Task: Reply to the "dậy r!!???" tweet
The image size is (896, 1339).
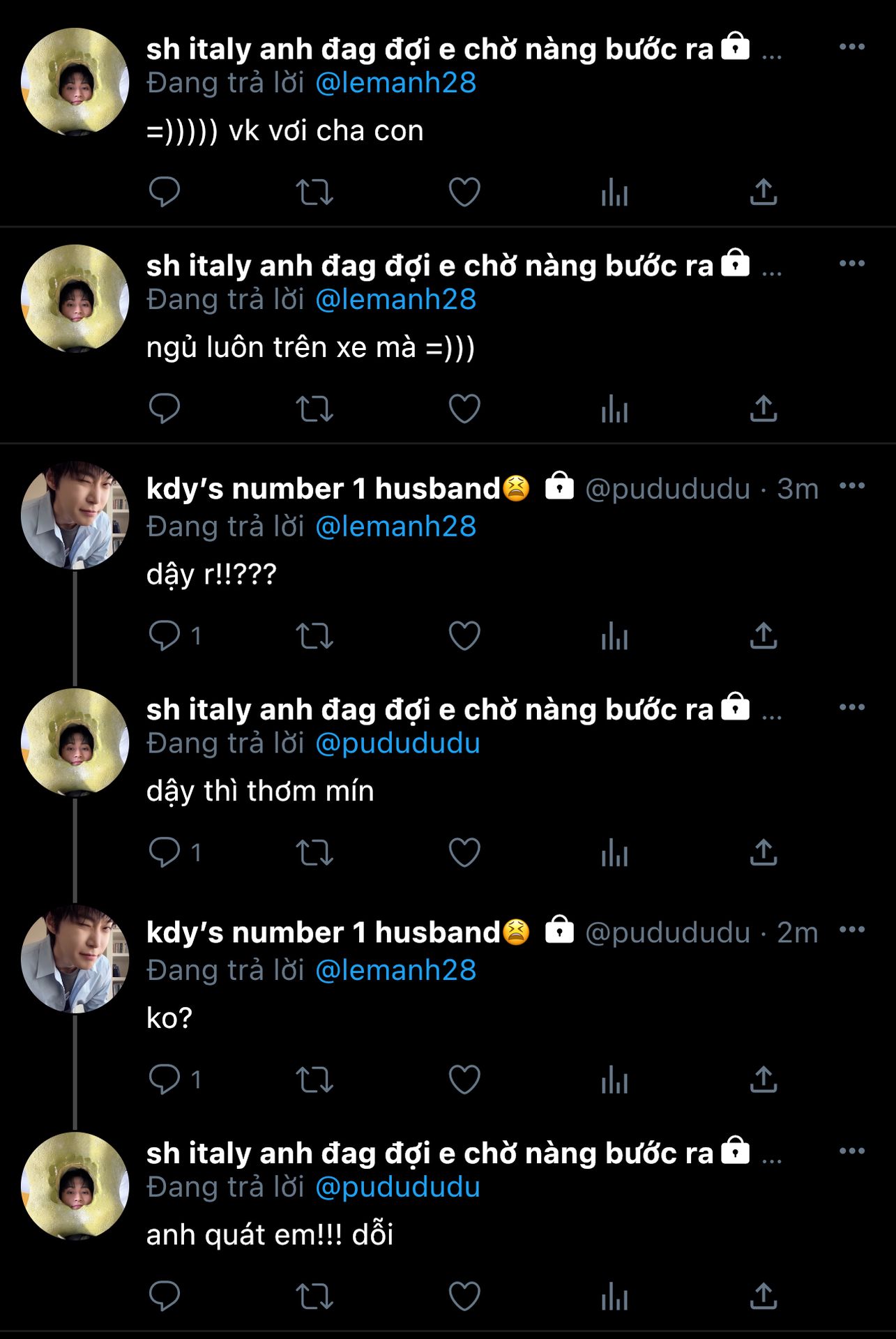Action: 165,636
